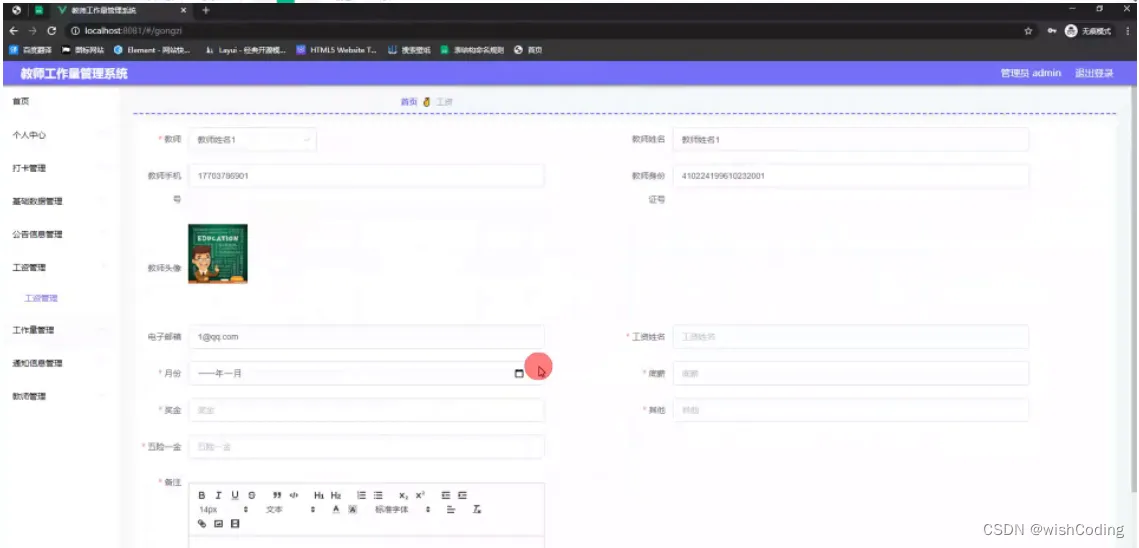Viewport: 1139px width, 548px height.
Task: Expand 教师管理 in the sidebar
Action: pyautogui.click(x=60, y=396)
